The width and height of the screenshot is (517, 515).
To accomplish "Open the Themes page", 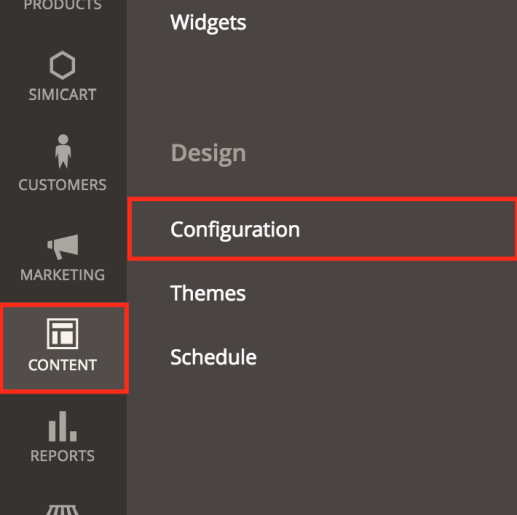I will pos(208,293).
